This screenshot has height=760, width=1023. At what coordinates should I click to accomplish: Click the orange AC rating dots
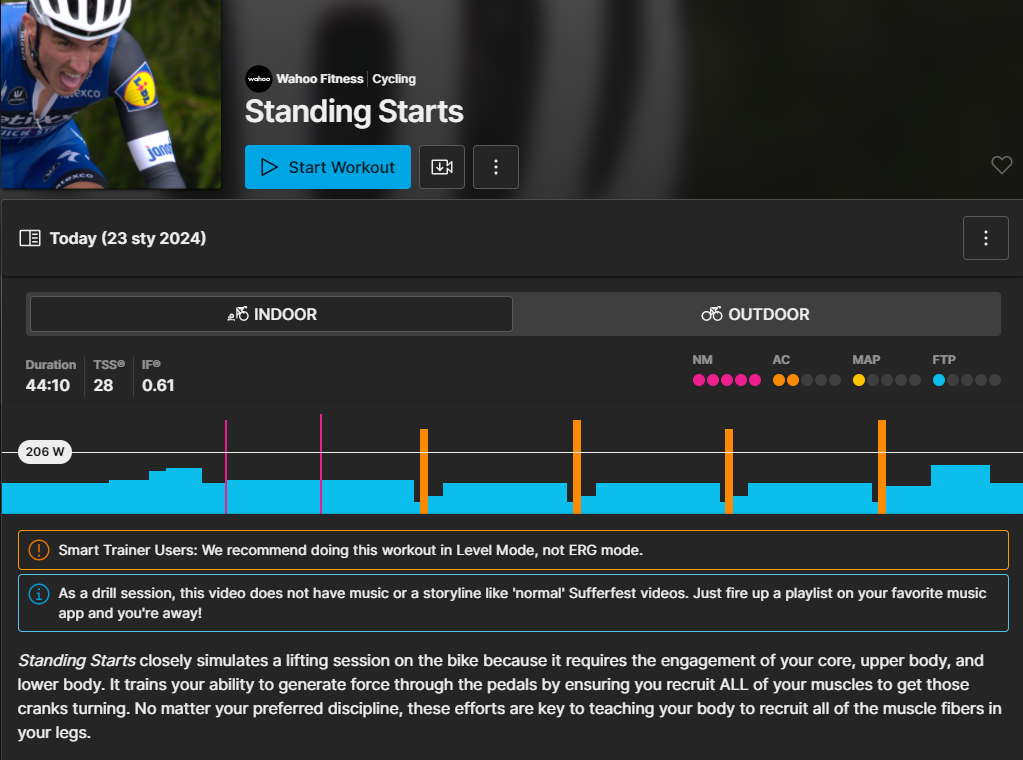[806, 380]
